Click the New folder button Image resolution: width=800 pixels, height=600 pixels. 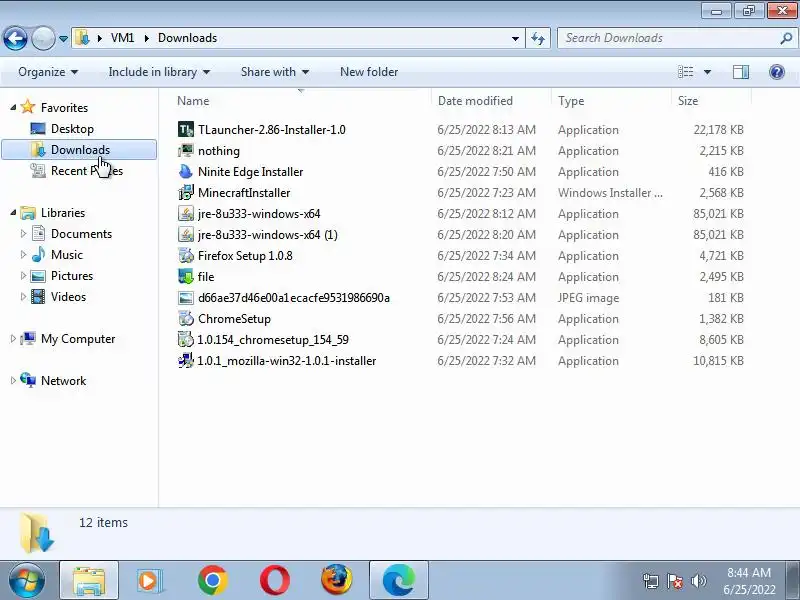369,72
